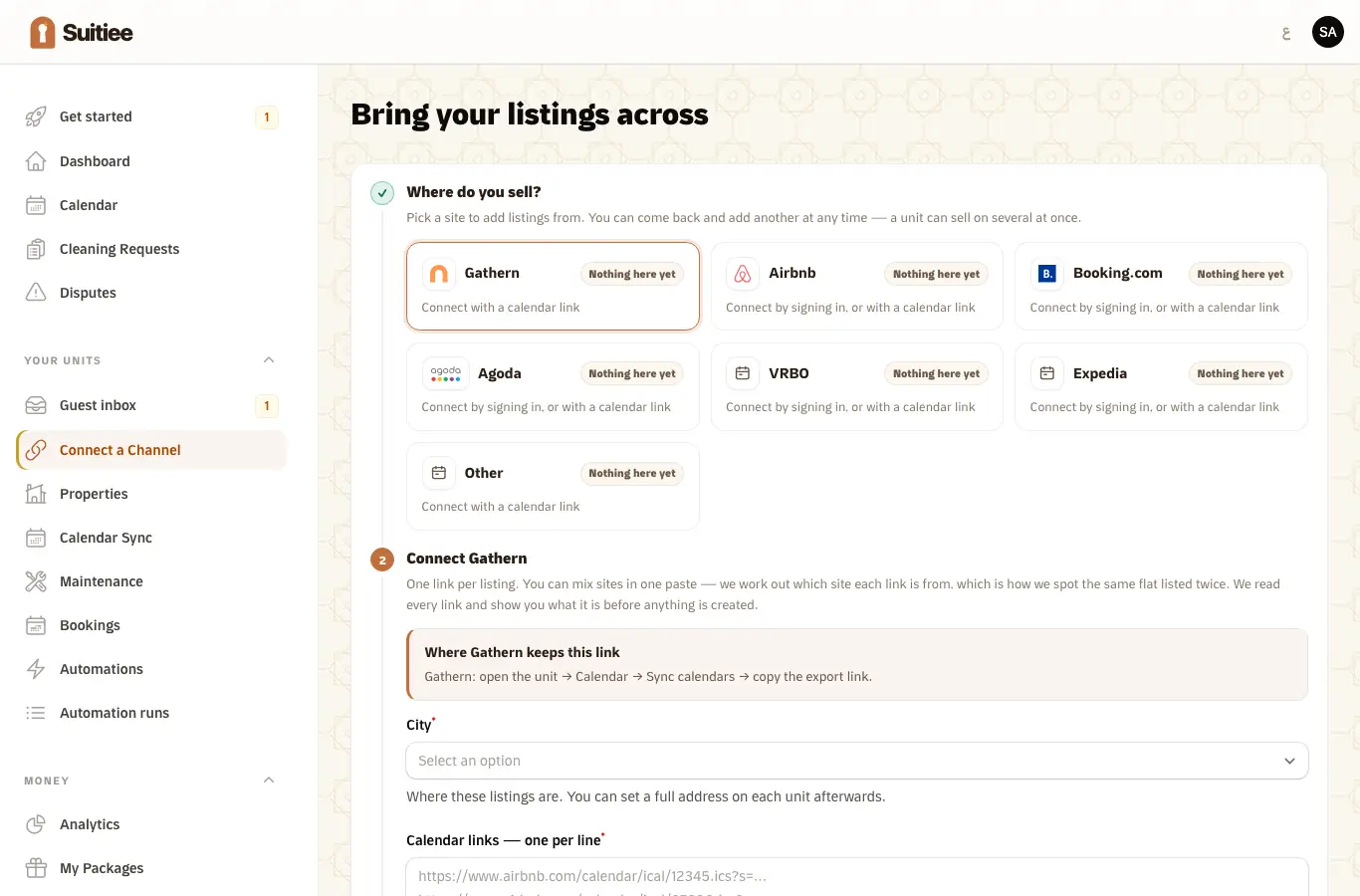Image resolution: width=1360 pixels, height=896 pixels.
Task: Click the warning triangle icon for Disputes
Action: [x=36, y=293]
